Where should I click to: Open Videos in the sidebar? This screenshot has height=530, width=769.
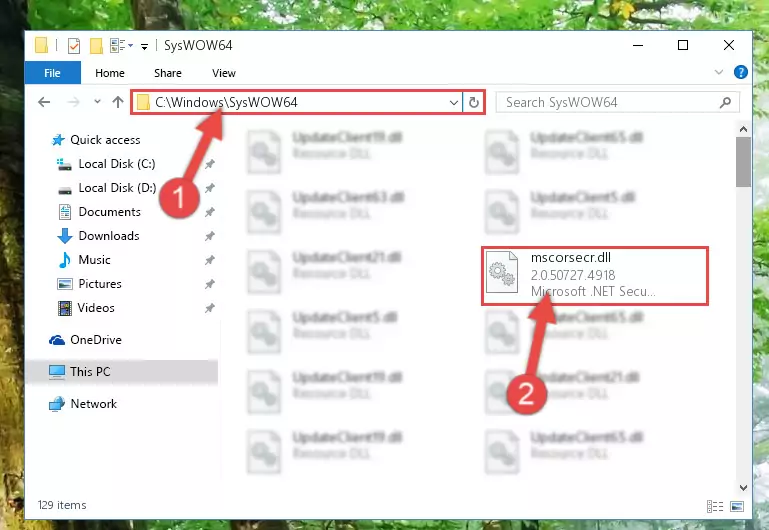(86, 308)
